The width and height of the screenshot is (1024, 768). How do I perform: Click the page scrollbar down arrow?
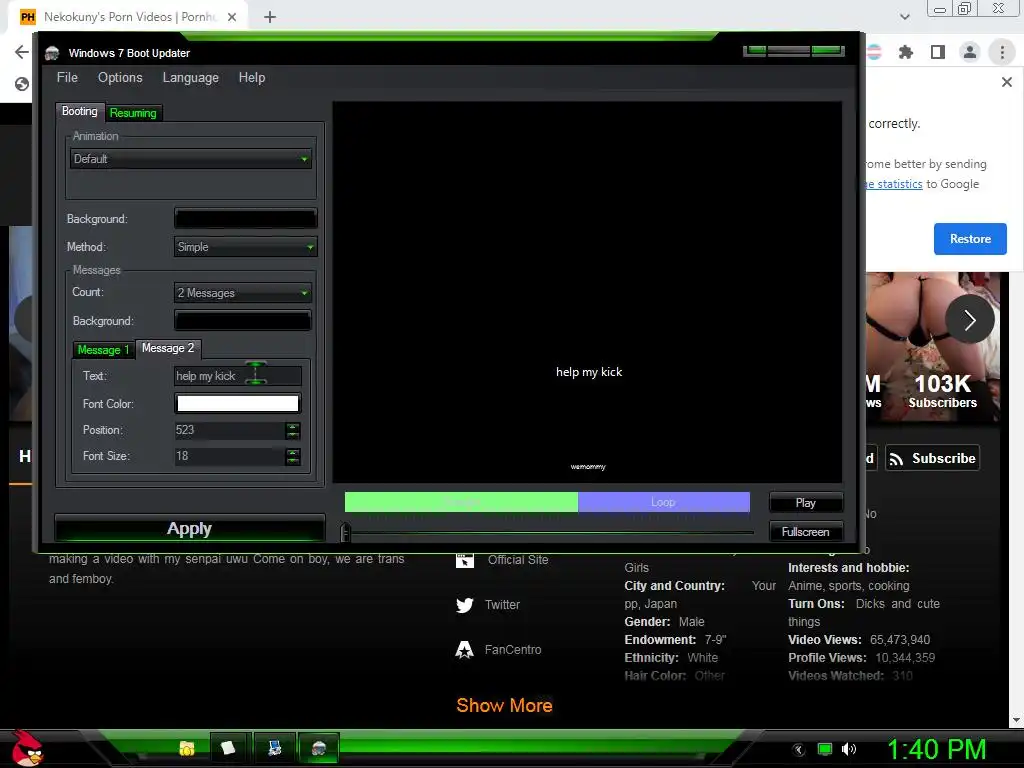pyautogui.click(x=1016, y=720)
